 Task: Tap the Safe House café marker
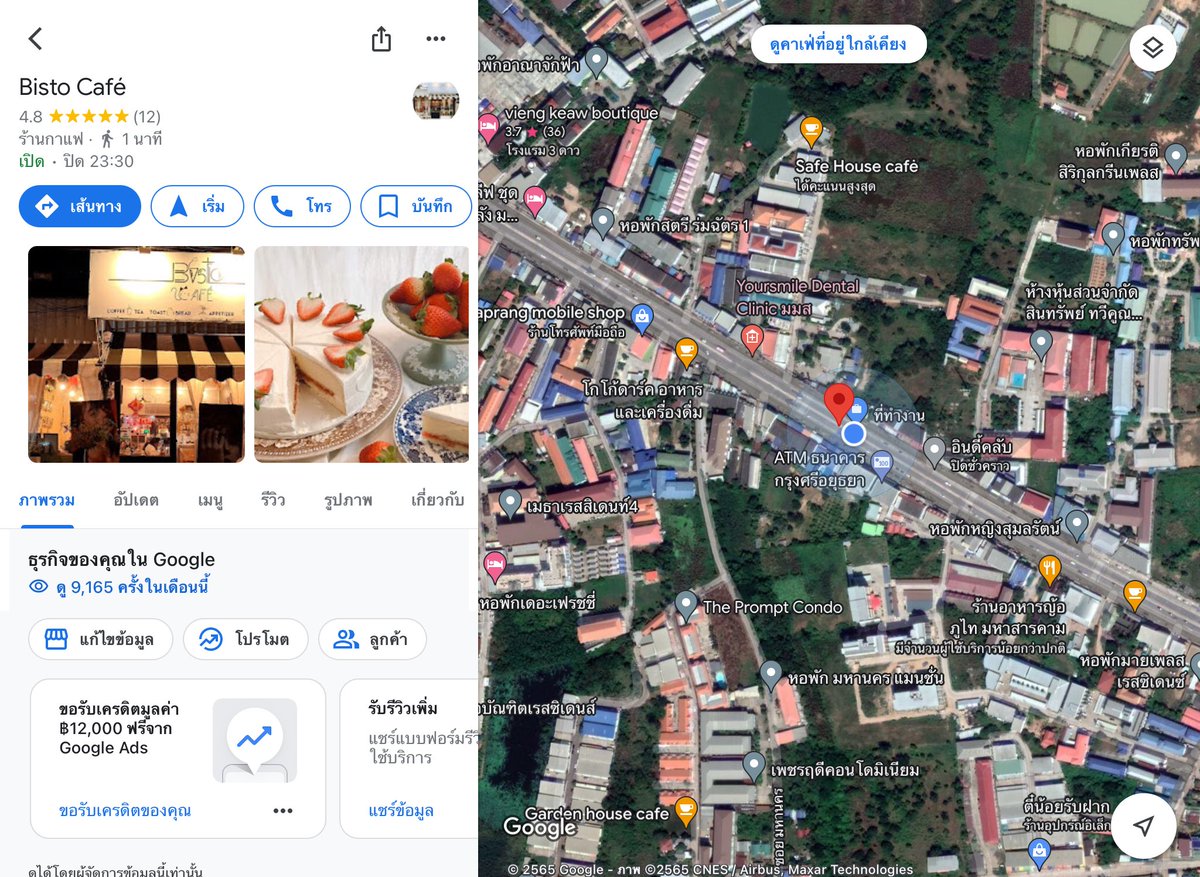tap(811, 130)
